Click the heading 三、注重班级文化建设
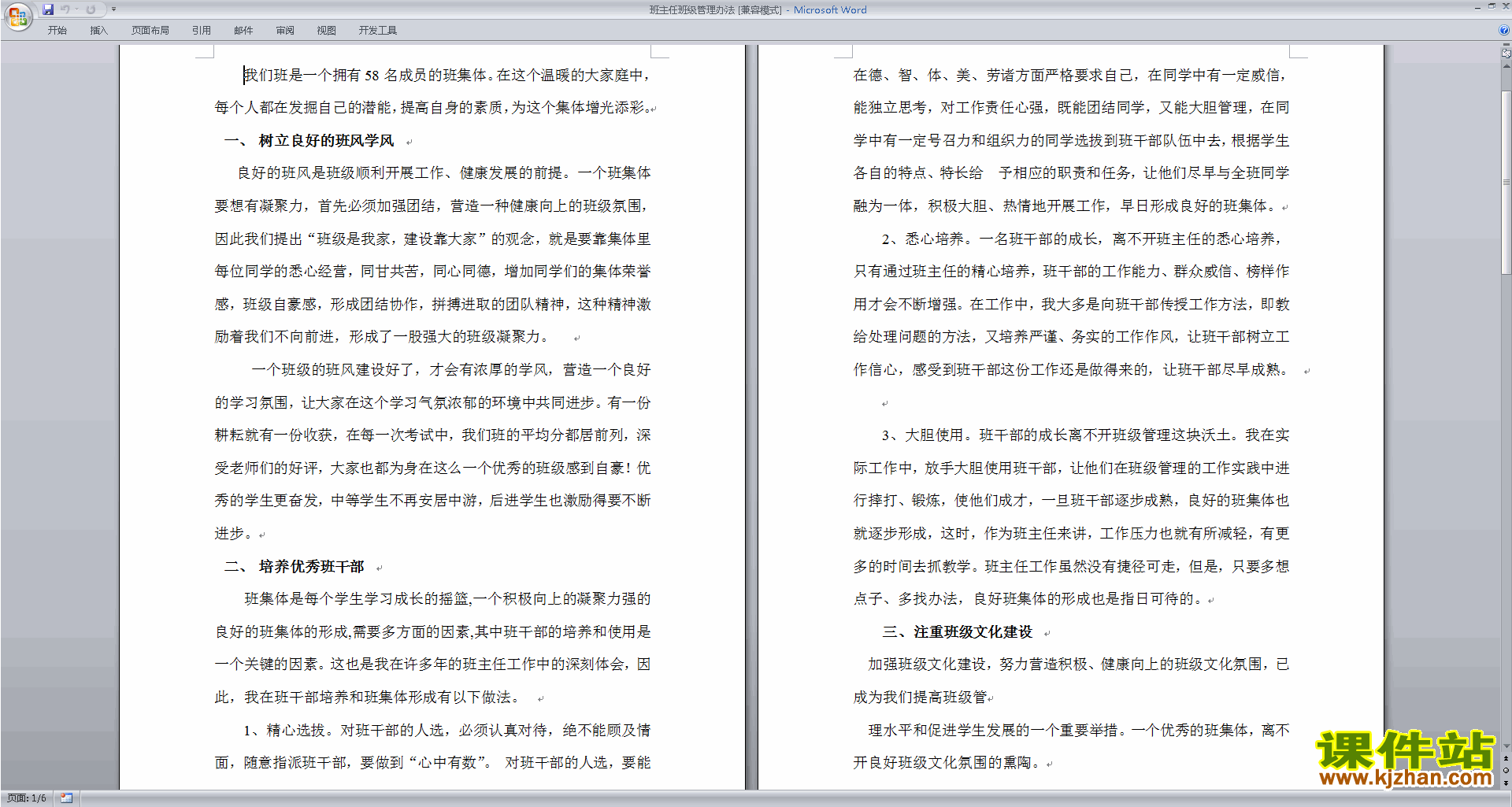This screenshot has height=807, width=1512. [x=957, y=632]
